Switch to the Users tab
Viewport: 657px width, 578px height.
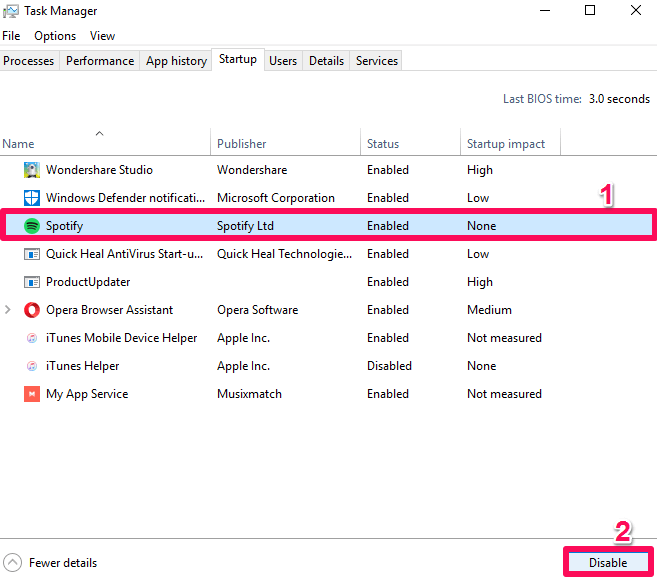[283, 61]
